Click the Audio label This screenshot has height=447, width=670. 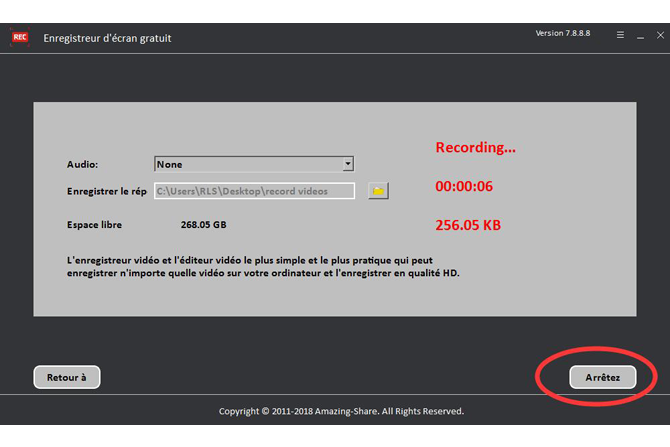[x=83, y=164]
